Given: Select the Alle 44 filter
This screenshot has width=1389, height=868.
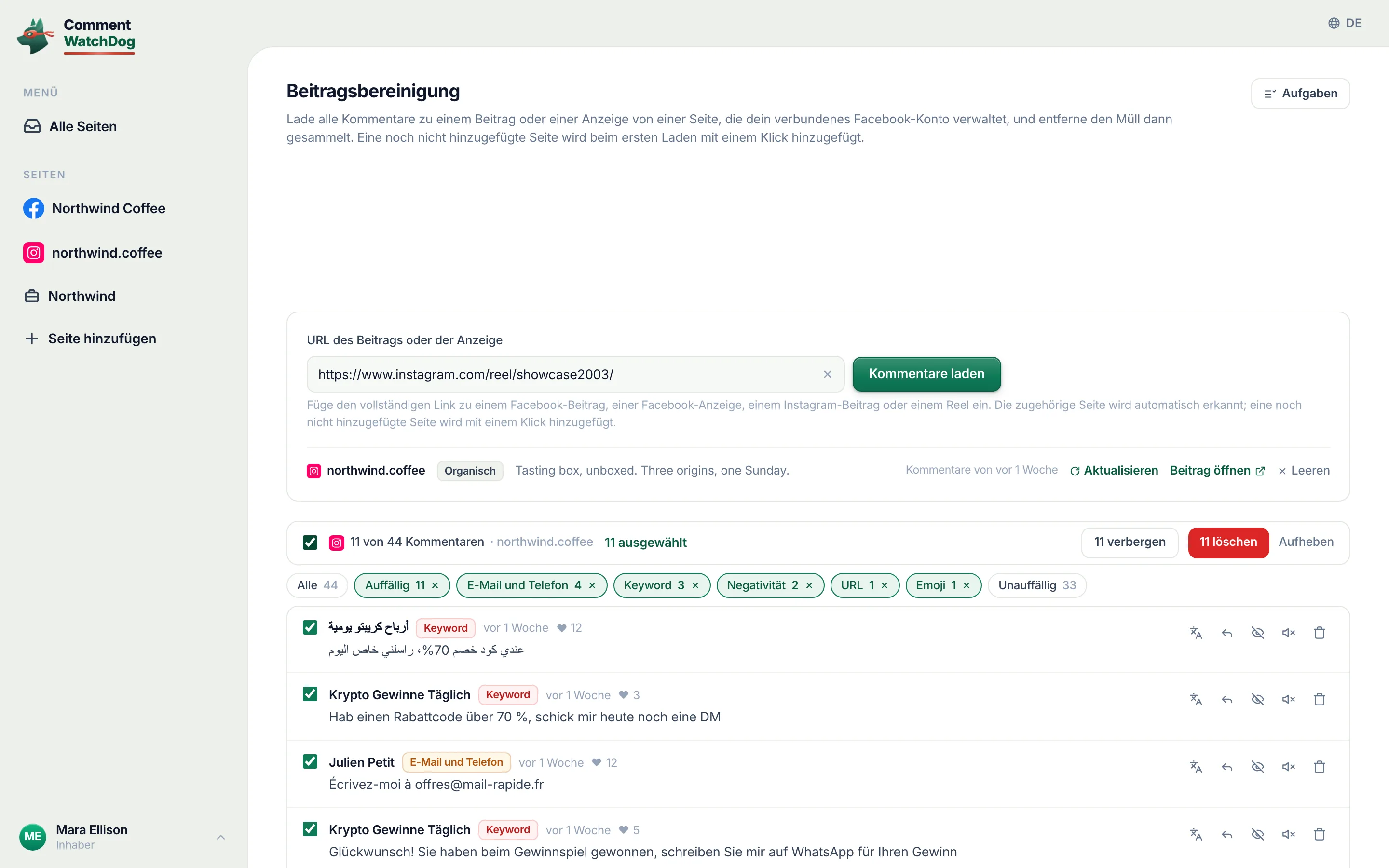Looking at the screenshot, I should (317, 585).
